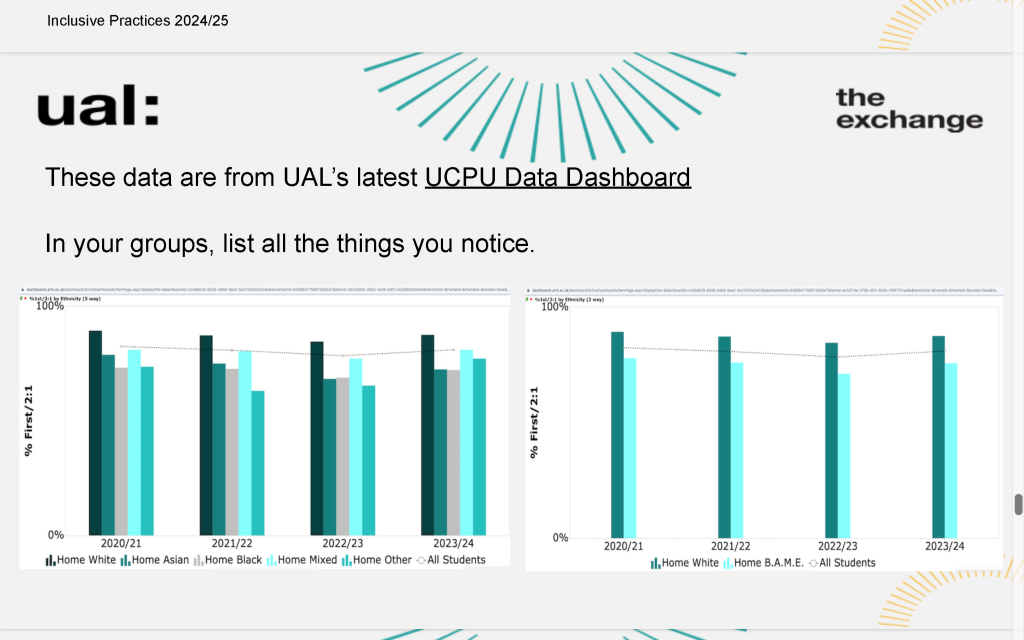Click the 2020/21 Home White bar in left chart
Viewport: 1024px width, 640px height.
[x=95, y=433]
